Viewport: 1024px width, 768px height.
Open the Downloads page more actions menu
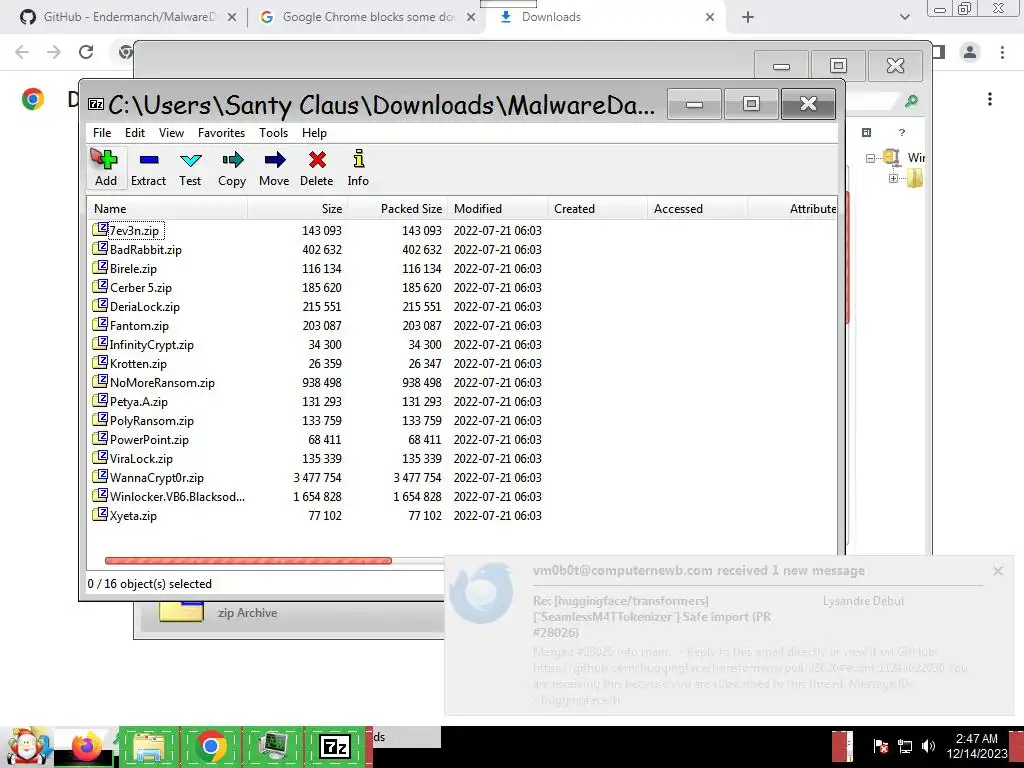coord(990,99)
